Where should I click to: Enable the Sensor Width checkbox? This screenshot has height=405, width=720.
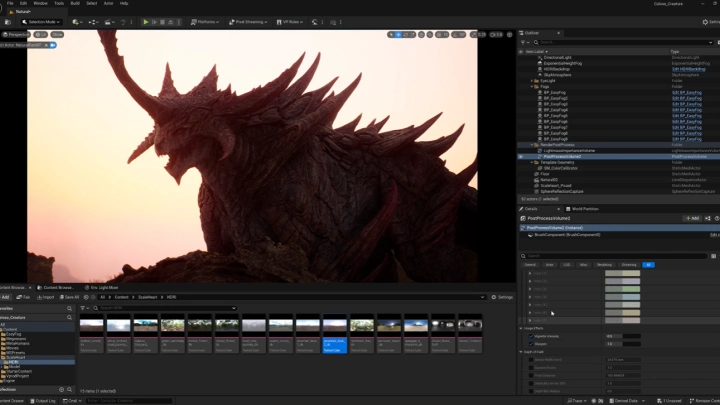click(531, 360)
